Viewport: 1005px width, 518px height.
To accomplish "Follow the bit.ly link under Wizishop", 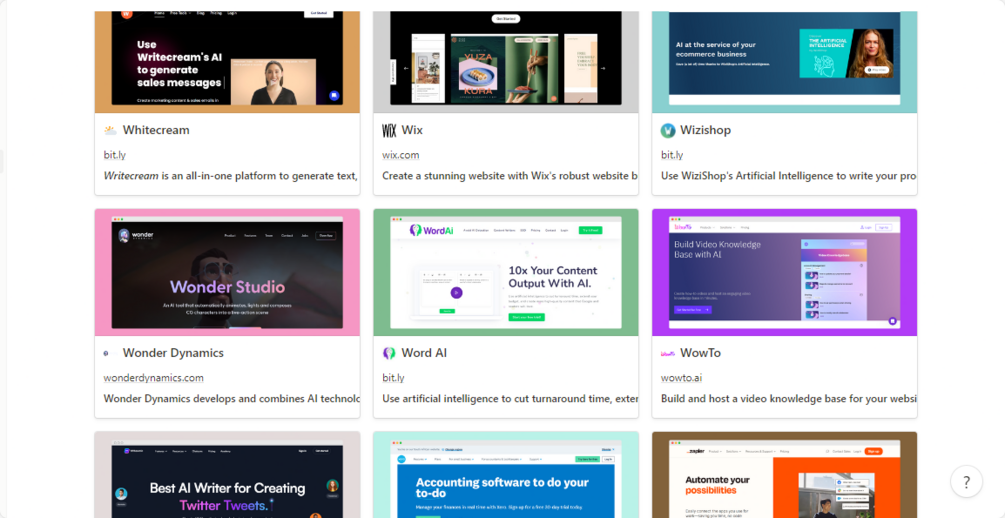I will tap(672, 155).
